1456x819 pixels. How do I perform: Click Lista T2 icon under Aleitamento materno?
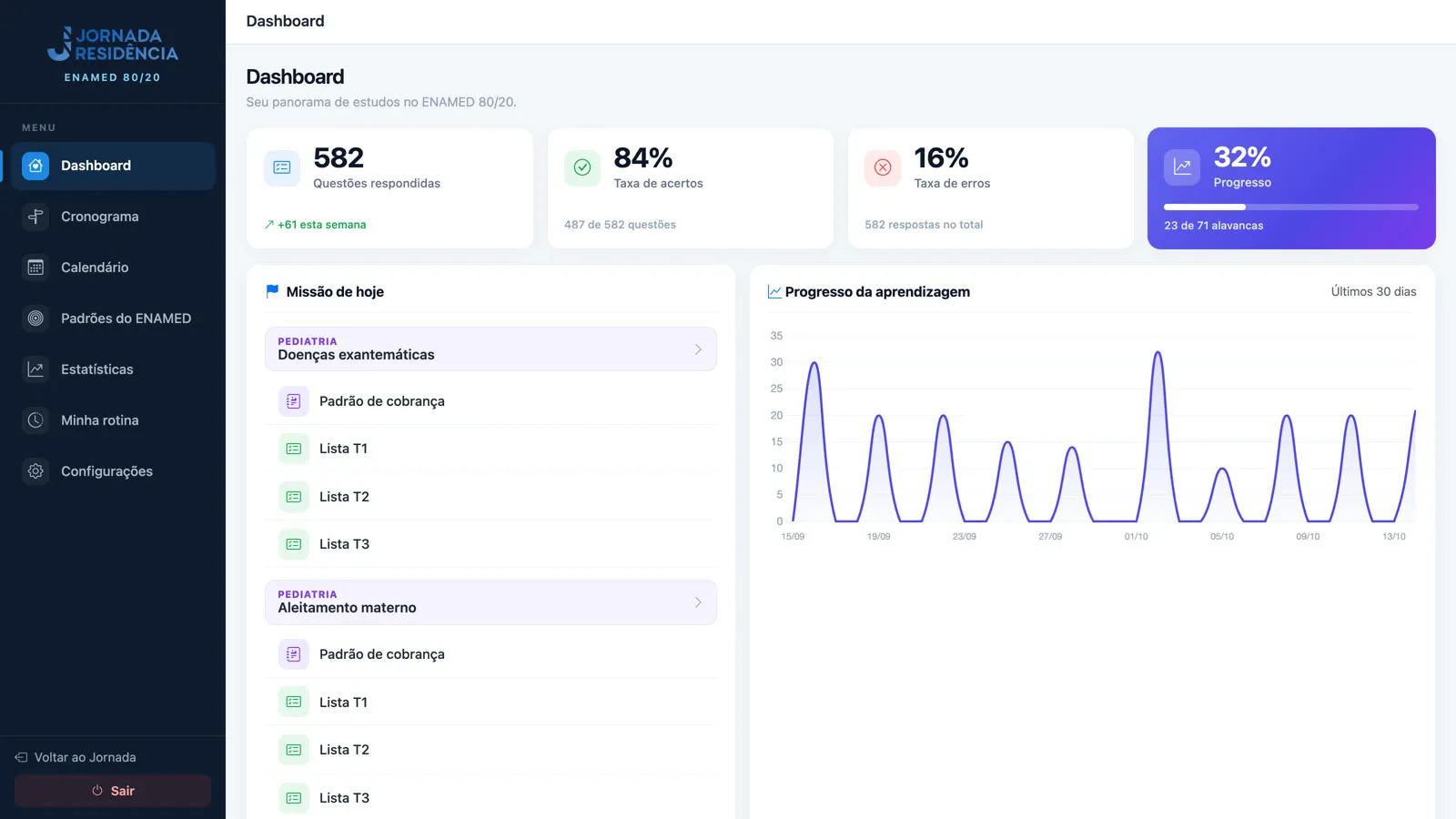click(x=294, y=750)
